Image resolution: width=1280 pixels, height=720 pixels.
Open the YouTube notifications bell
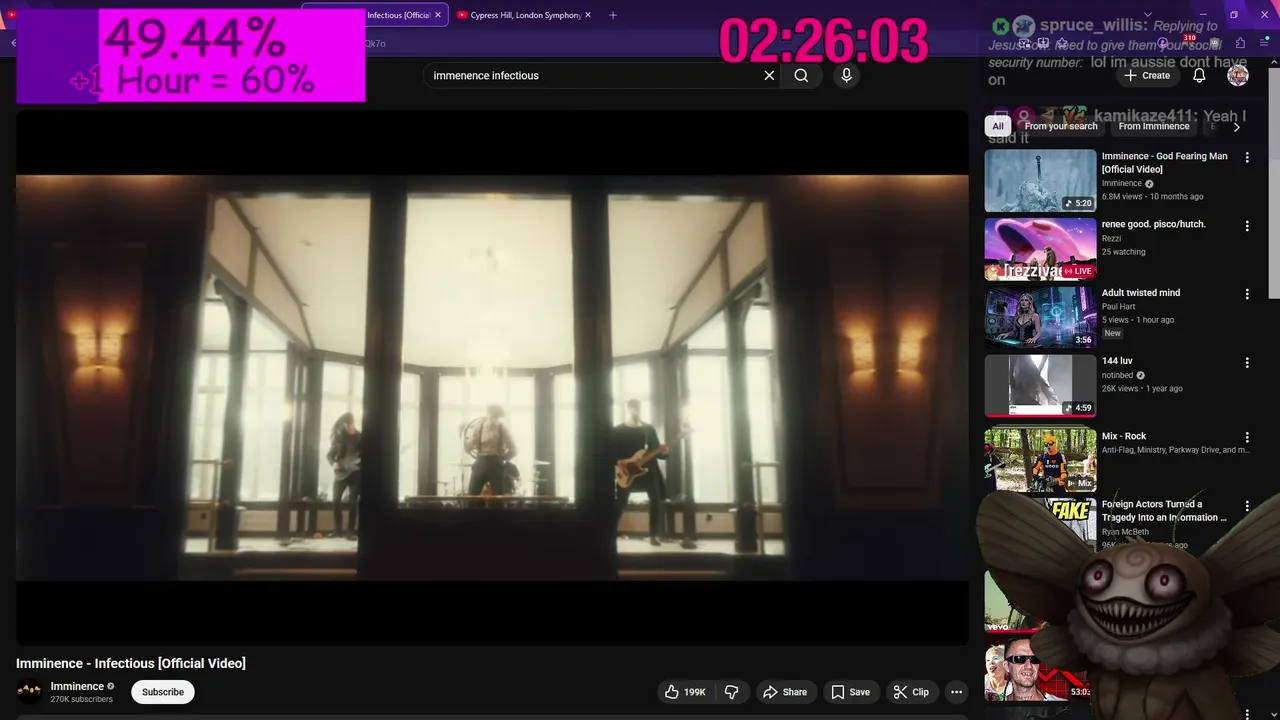pyautogui.click(x=1199, y=75)
